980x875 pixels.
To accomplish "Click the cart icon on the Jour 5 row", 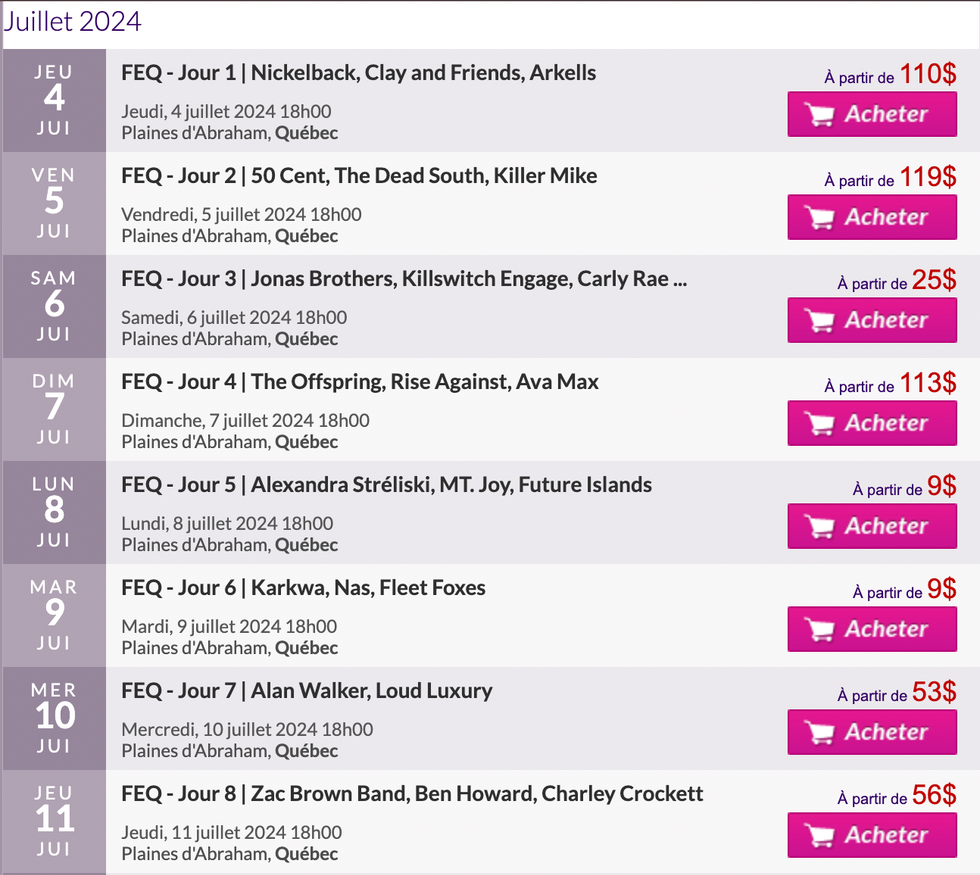I will click(822, 526).
